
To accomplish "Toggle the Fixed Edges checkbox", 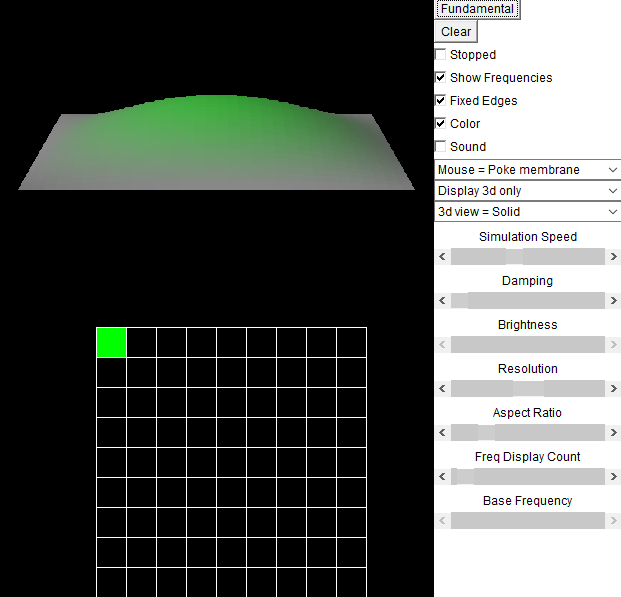I will (x=440, y=100).
